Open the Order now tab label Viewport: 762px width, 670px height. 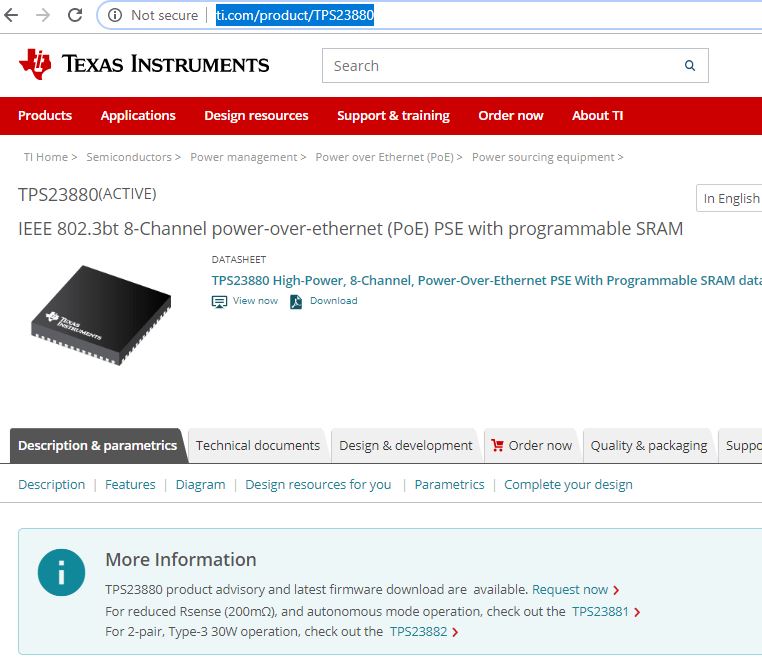(540, 446)
